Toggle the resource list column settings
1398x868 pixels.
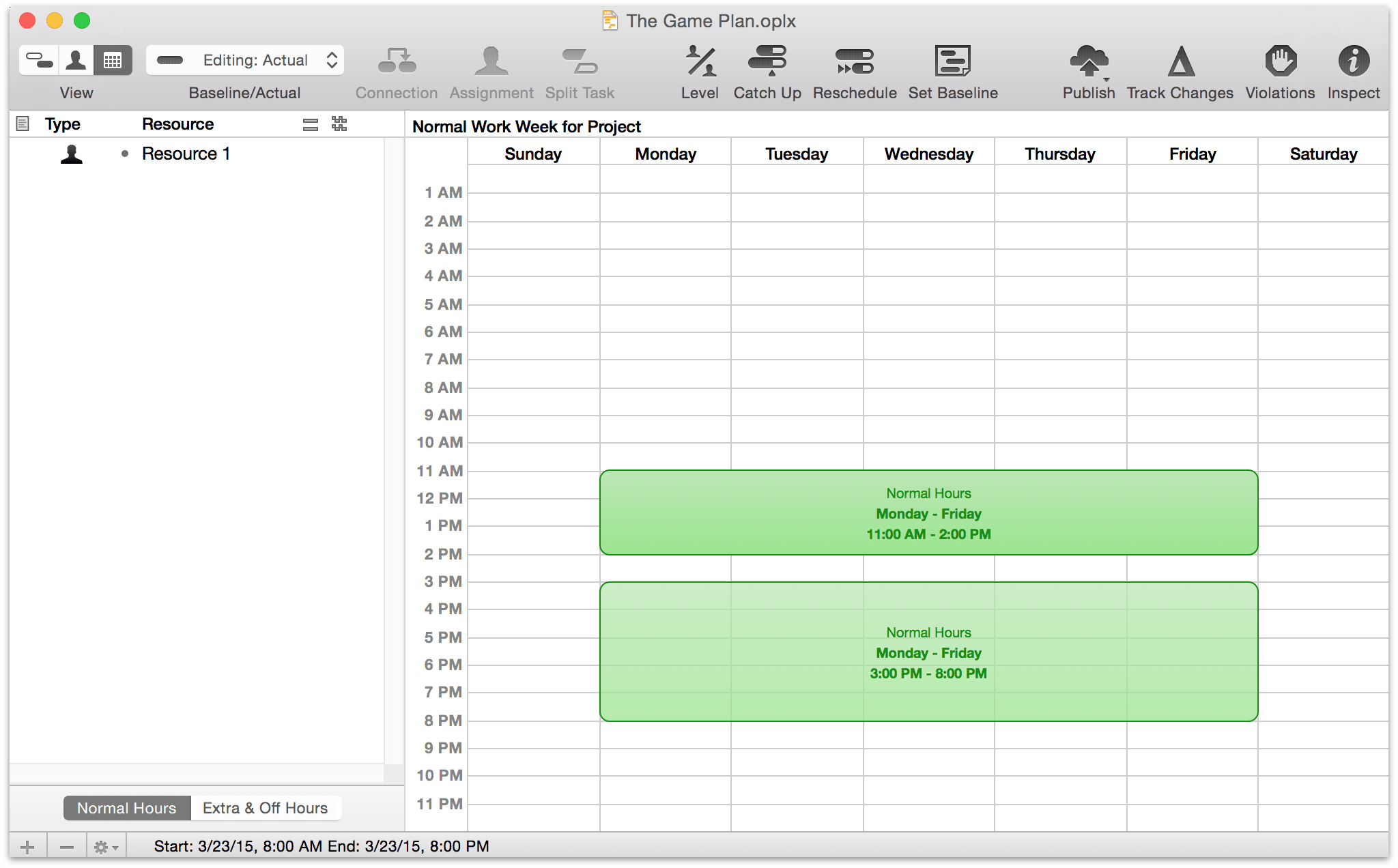311,124
